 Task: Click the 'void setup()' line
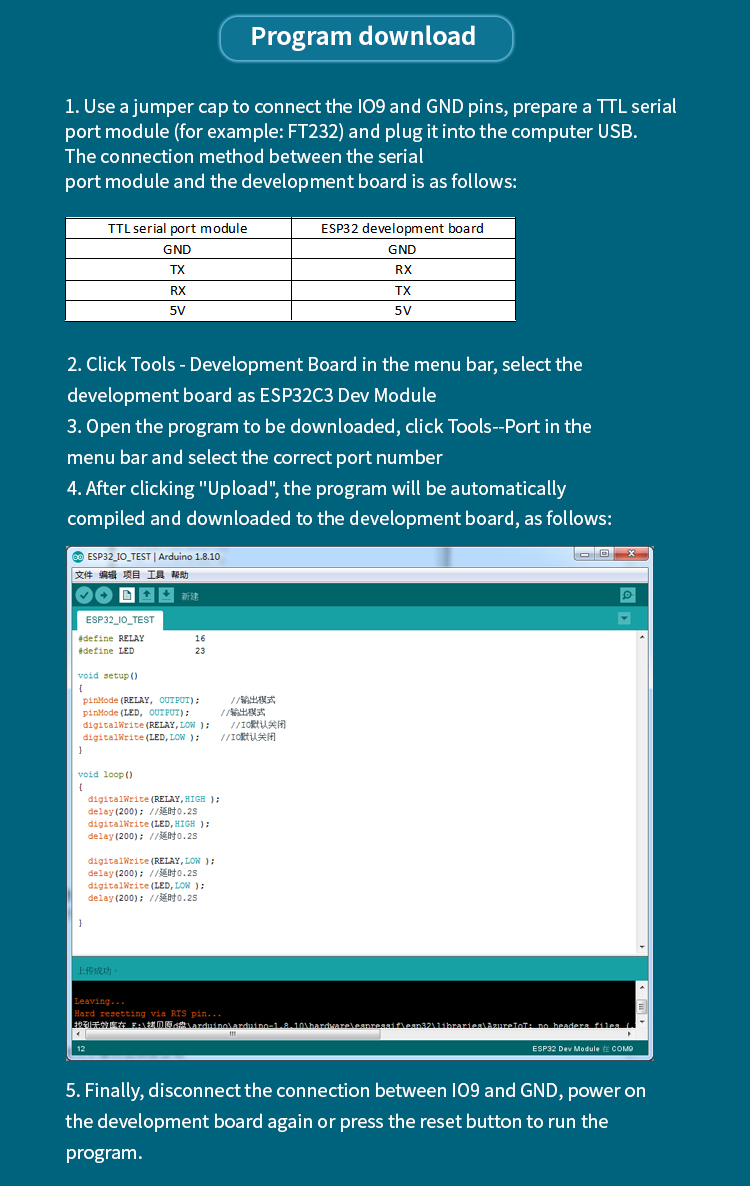108,675
